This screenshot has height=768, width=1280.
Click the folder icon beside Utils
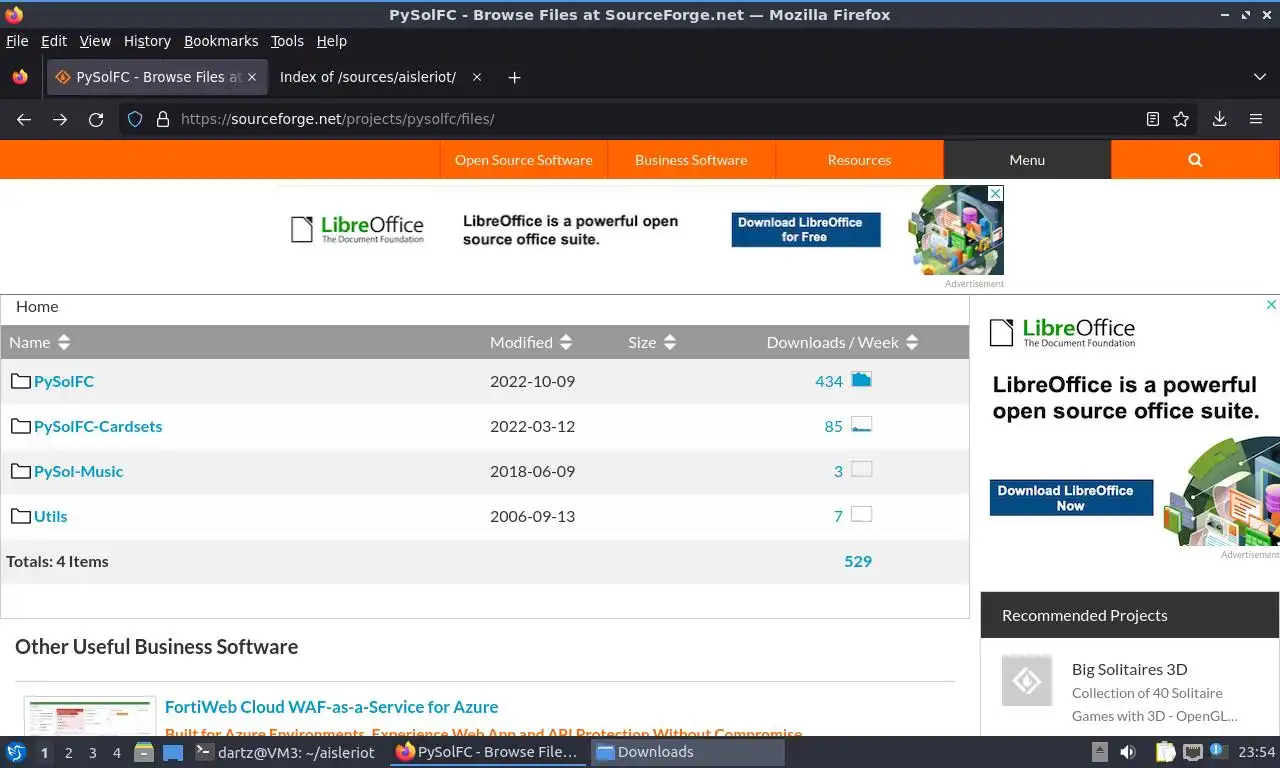(x=21, y=516)
